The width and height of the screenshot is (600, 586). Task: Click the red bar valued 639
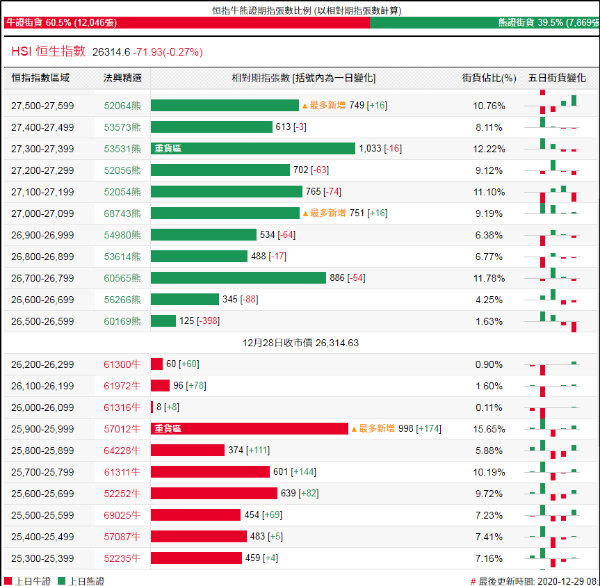[214, 493]
